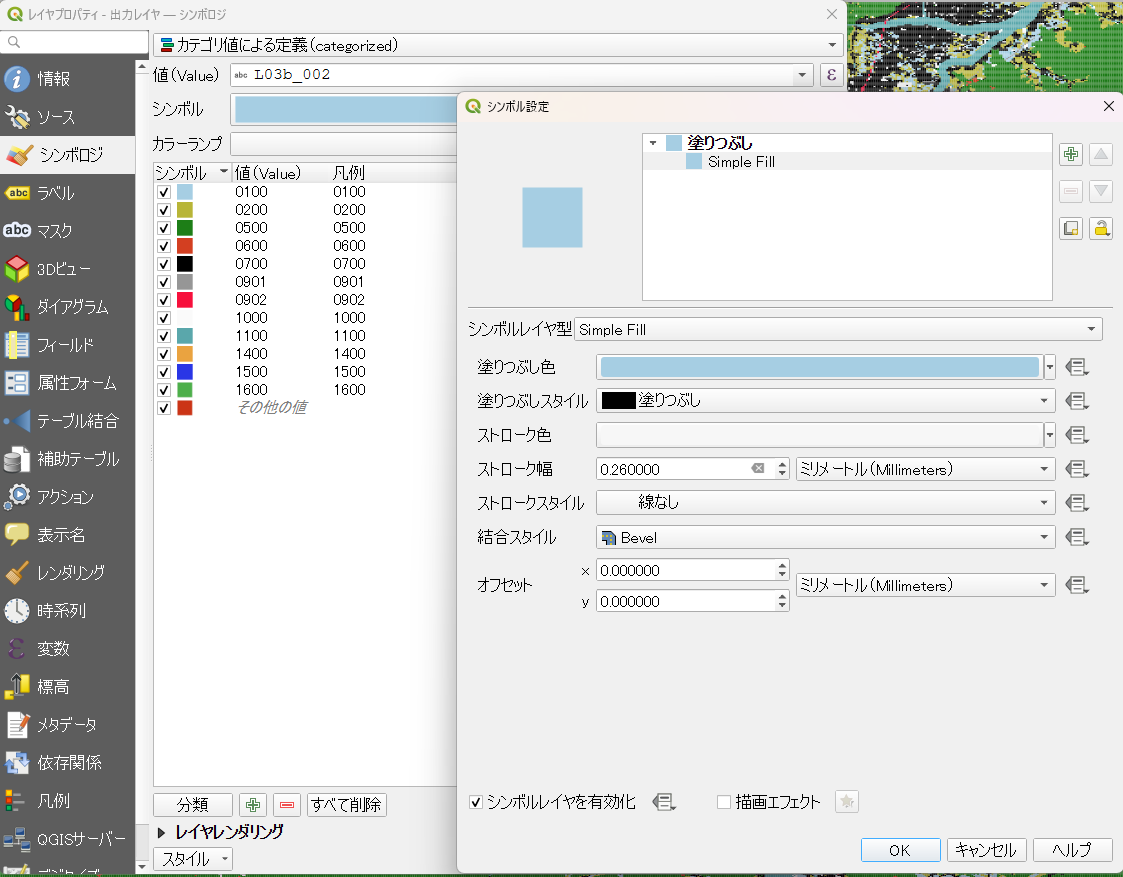
Task: Open 塗りつぶしスタイル dropdown
Action: point(825,401)
